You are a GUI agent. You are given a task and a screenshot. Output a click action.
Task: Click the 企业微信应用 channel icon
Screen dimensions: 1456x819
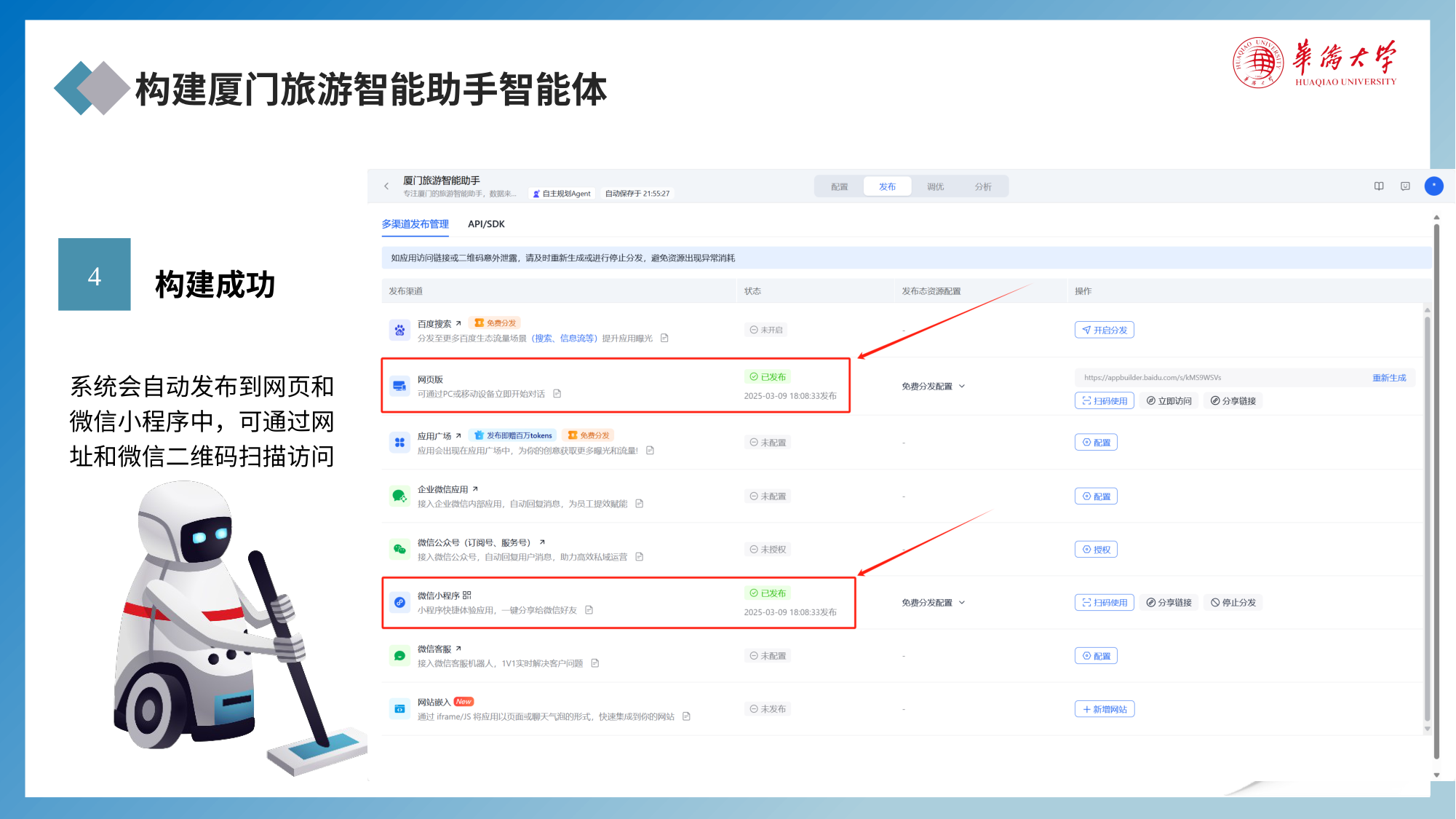[x=399, y=496]
